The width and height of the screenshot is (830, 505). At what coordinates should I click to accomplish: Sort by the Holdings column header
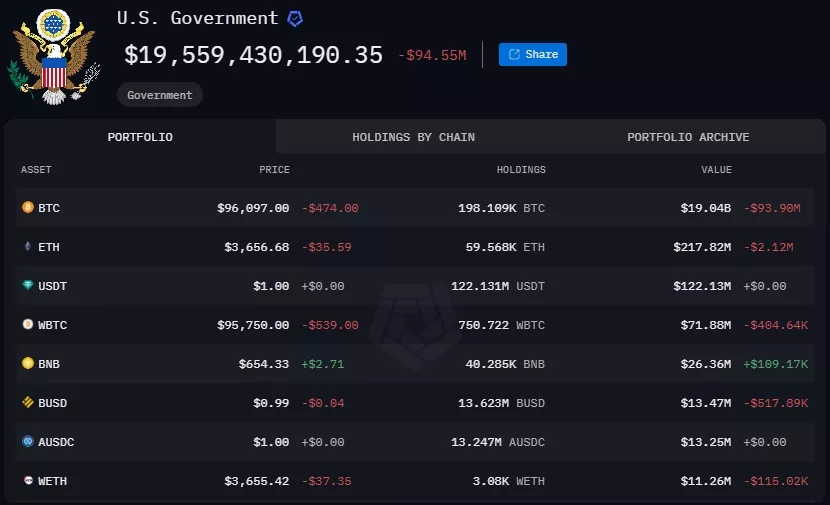521,170
